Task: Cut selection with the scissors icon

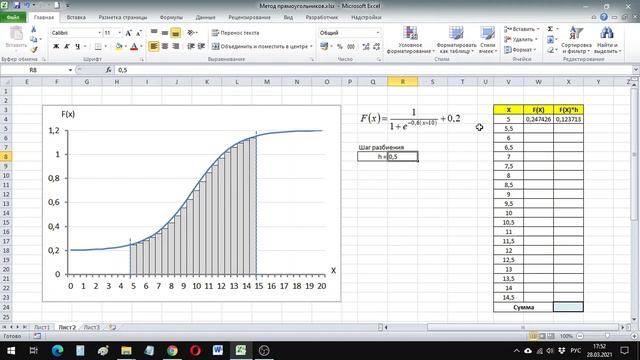Action: click(x=33, y=29)
